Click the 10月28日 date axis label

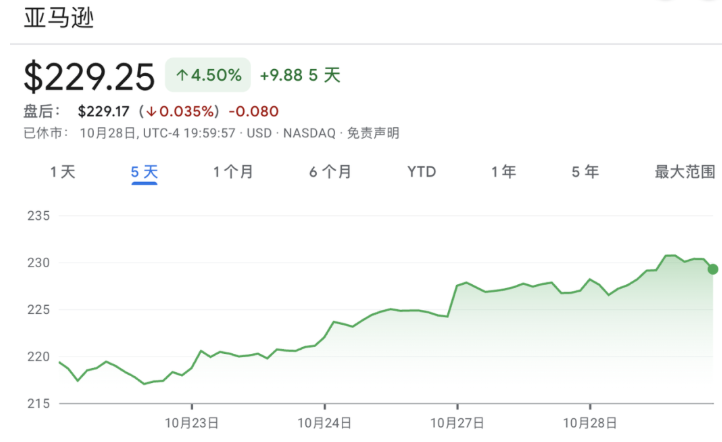(x=590, y=423)
